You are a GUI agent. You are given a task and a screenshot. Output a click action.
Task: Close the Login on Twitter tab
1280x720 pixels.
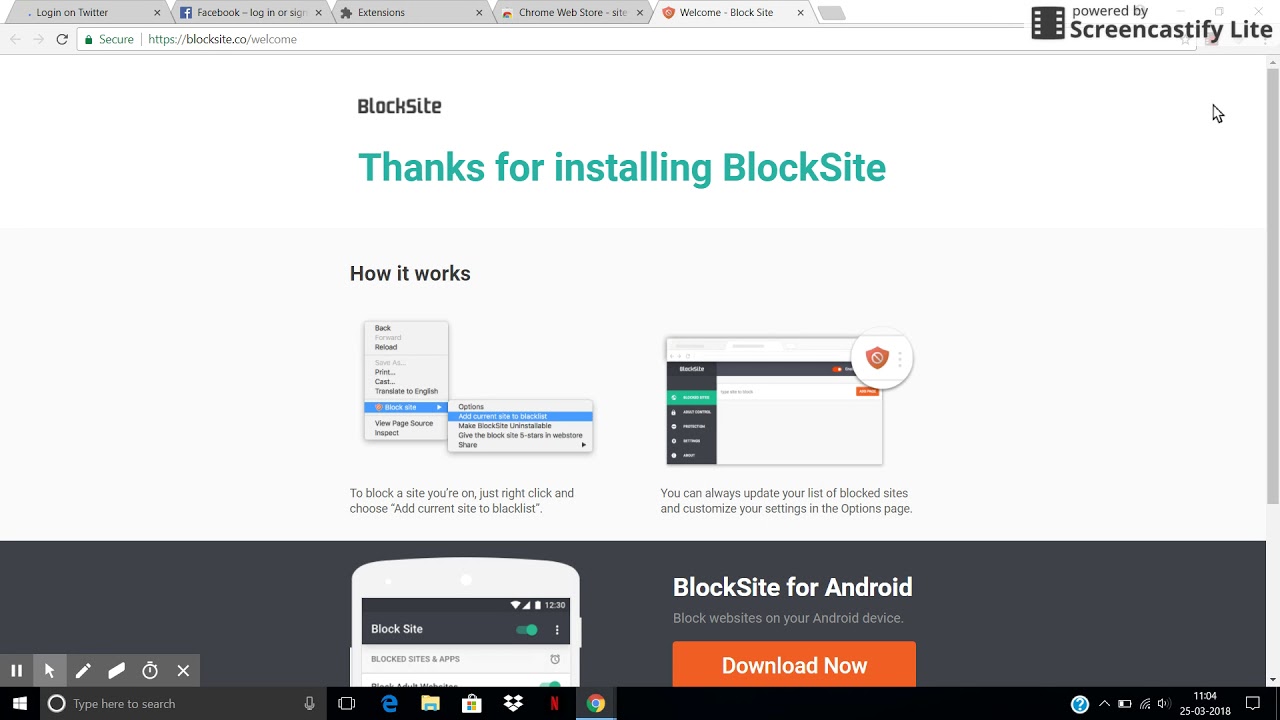157,13
